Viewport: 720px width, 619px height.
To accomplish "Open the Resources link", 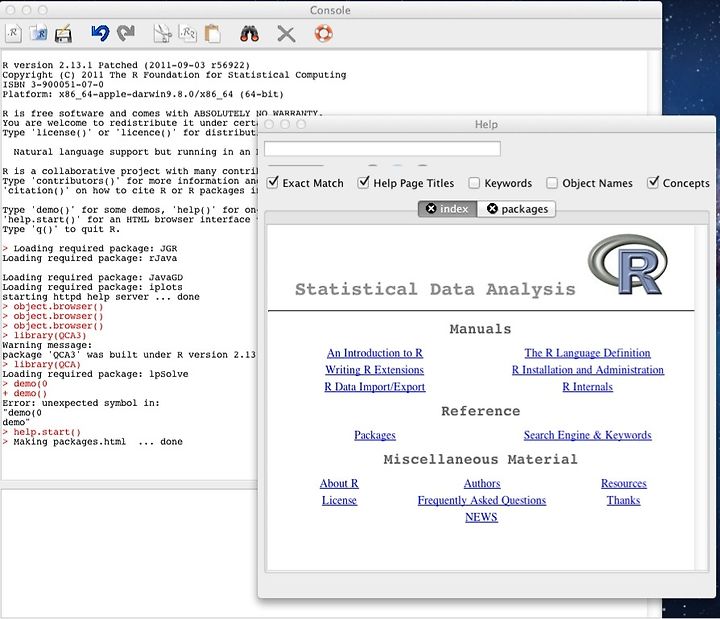I will click(x=624, y=483).
